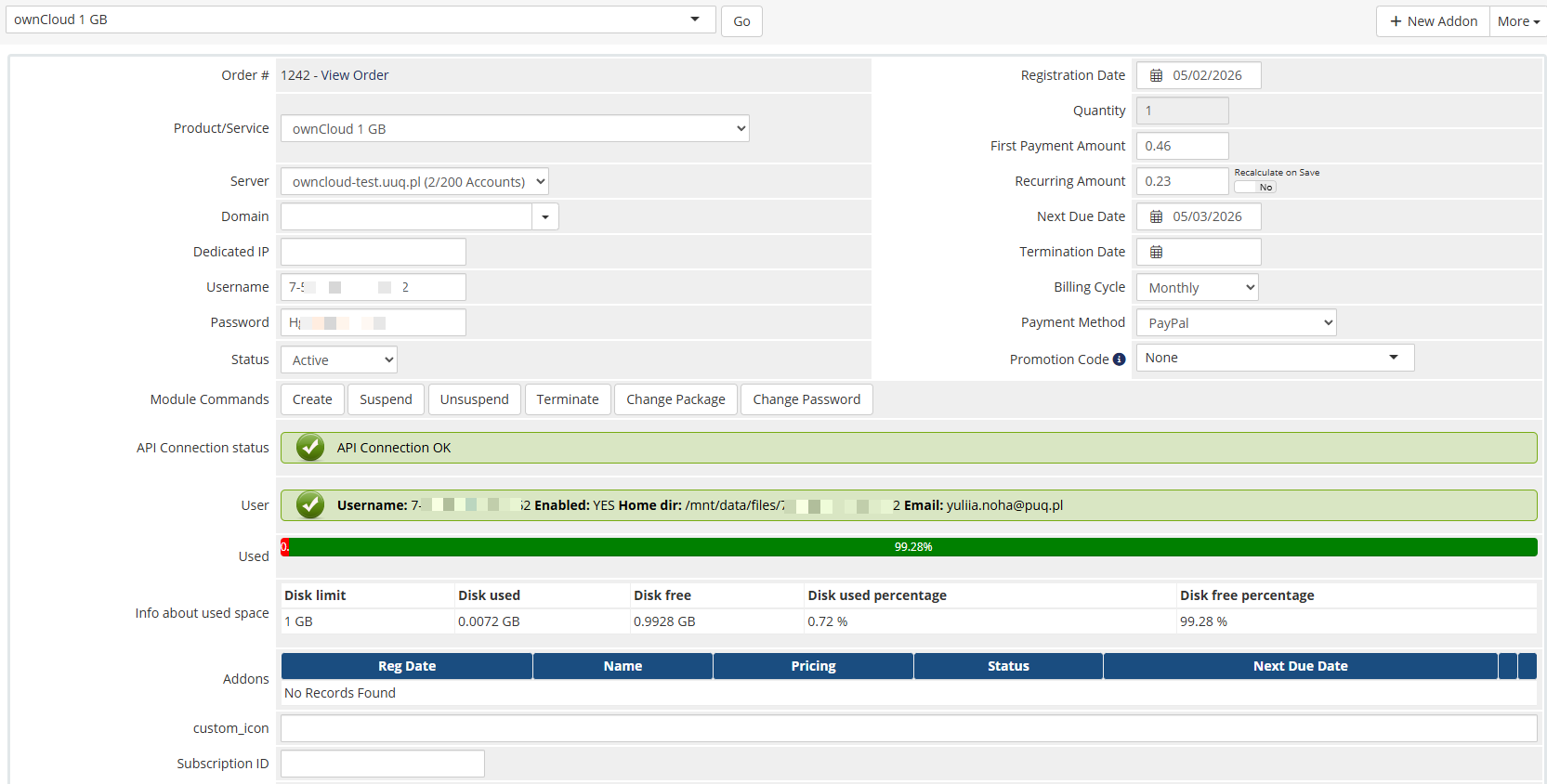Screen dimensions: 1547x784
Task: Expand the Status dropdown set to Active
Action: tap(338, 360)
